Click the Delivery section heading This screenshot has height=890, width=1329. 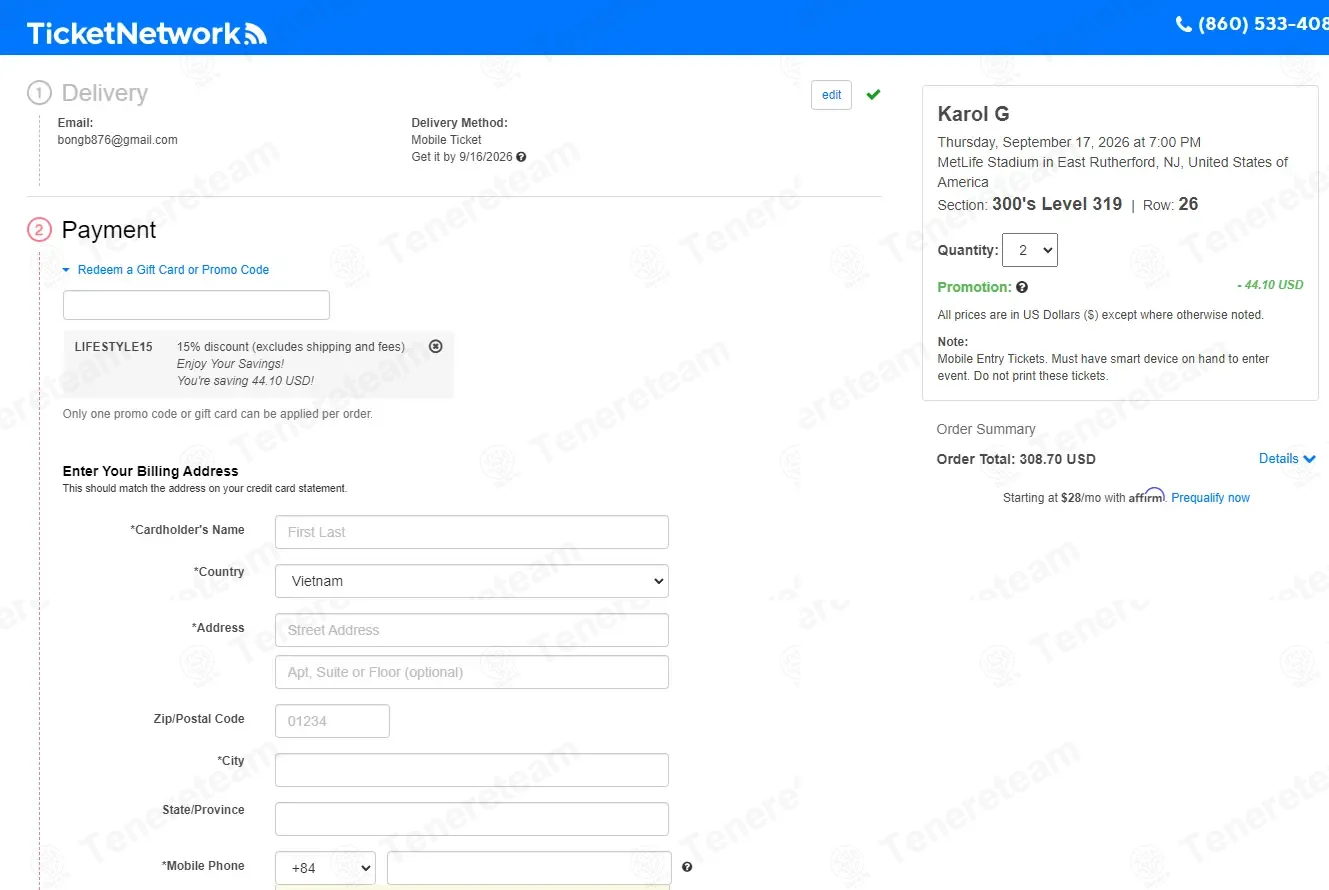click(x=105, y=93)
